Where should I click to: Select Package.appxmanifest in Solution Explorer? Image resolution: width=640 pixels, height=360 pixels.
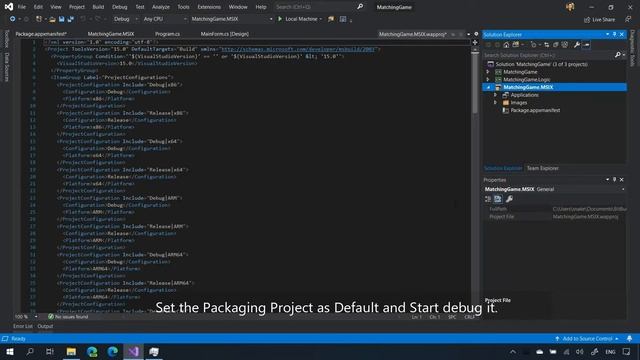535,110
